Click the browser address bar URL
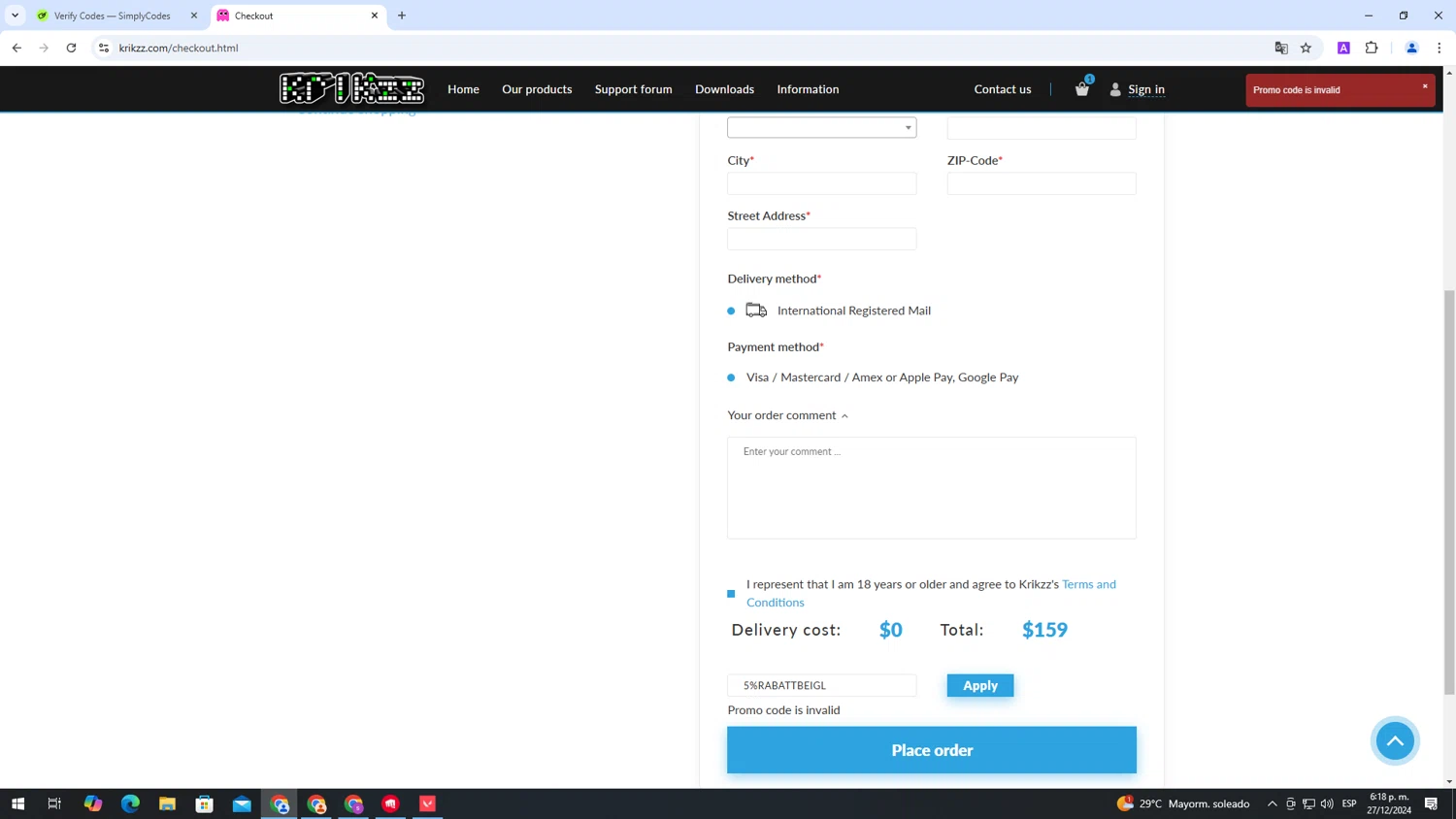This screenshot has height=819, width=1456. point(179,48)
